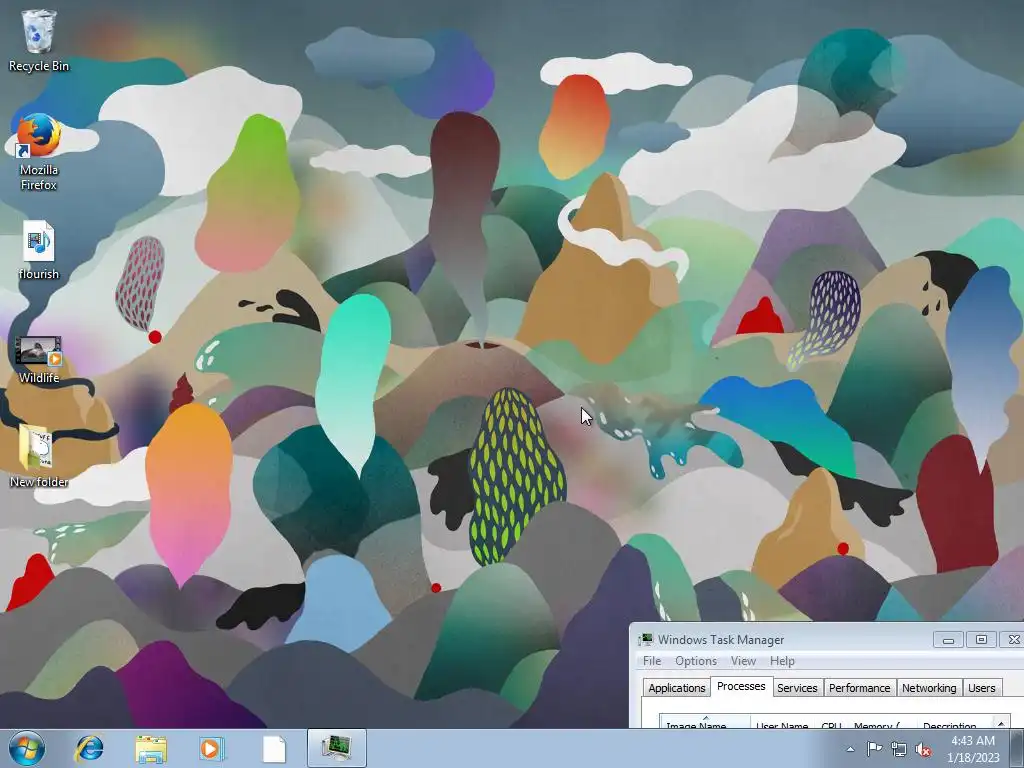Click the muted volume tray icon
Image resolution: width=1024 pixels, height=768 pixels.
pyautogui.click(x=923, y=749)
